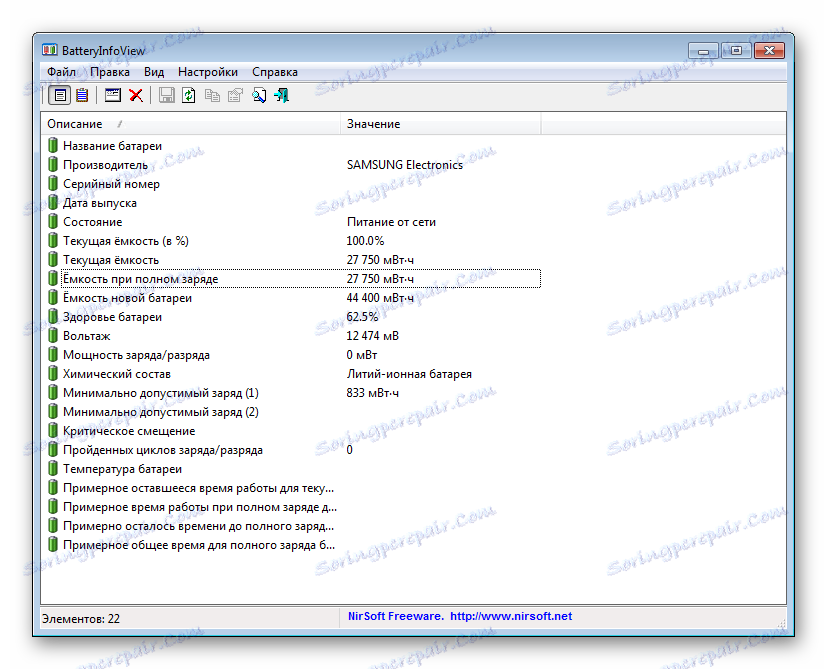Clear the battery log with red X icon

(x=137, y=95)
